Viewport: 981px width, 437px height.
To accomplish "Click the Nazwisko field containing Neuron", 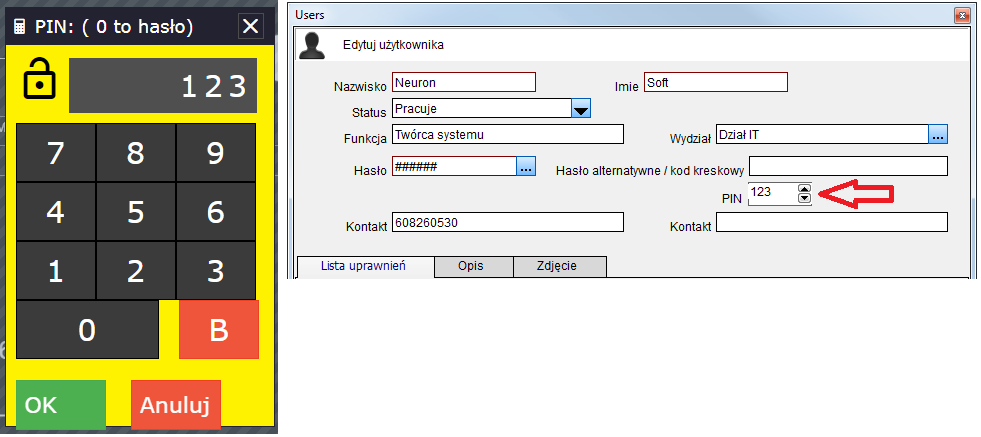I will [464, 83].
